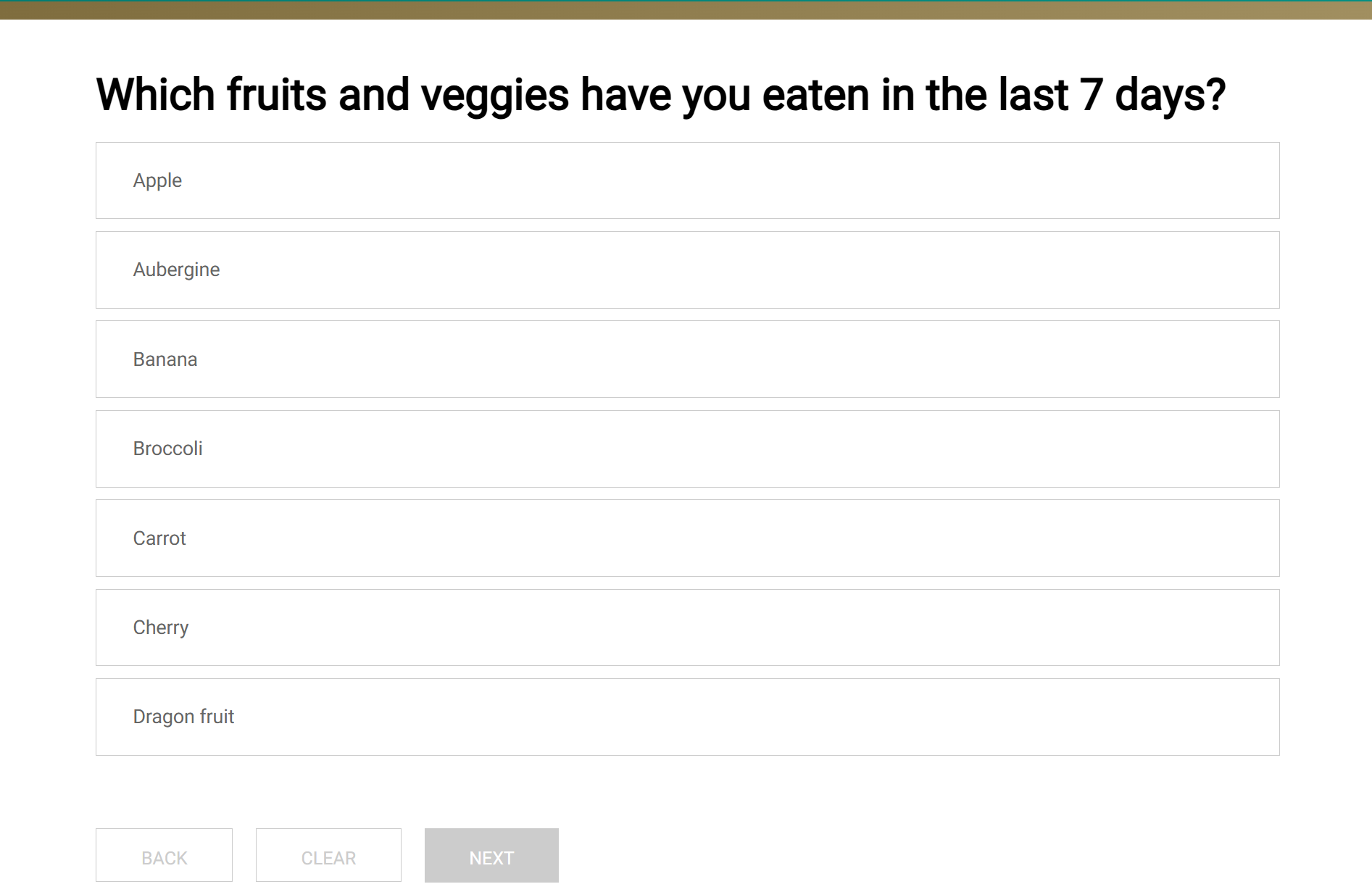Click the fruits and veggies question heading
The image size is (1372, 892).
click(x=660, y=95)
